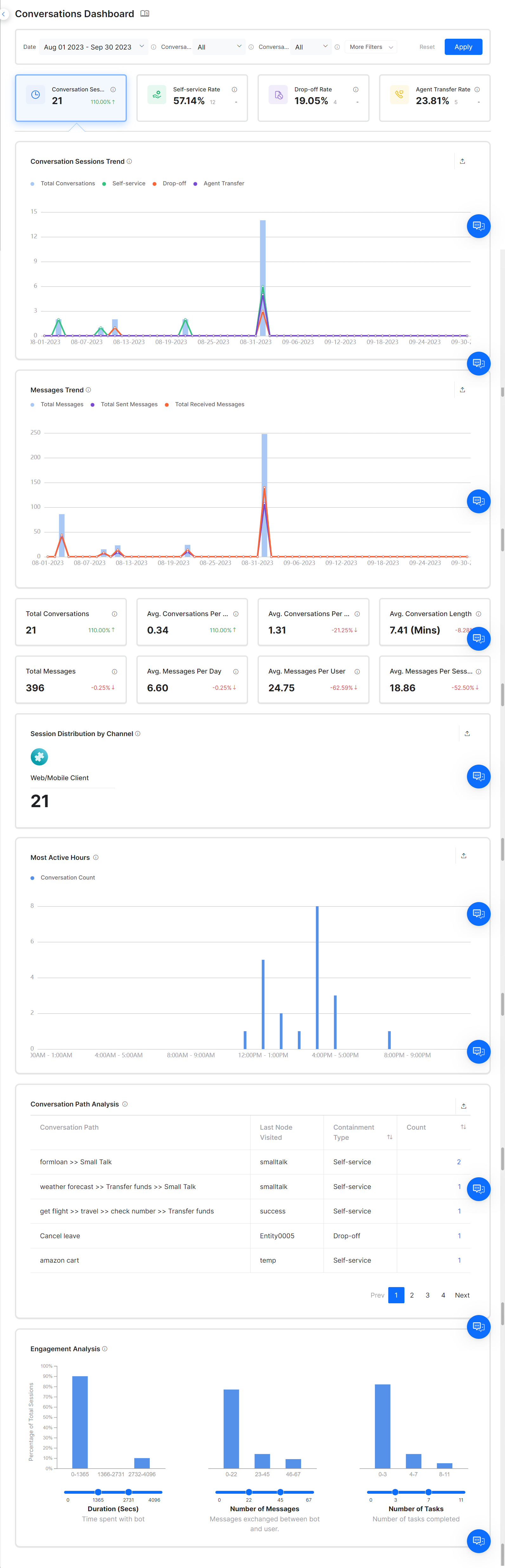Expand the More Filters dropdown
The width and height of the screenshot is (505, 1568).
coord(371,47)
